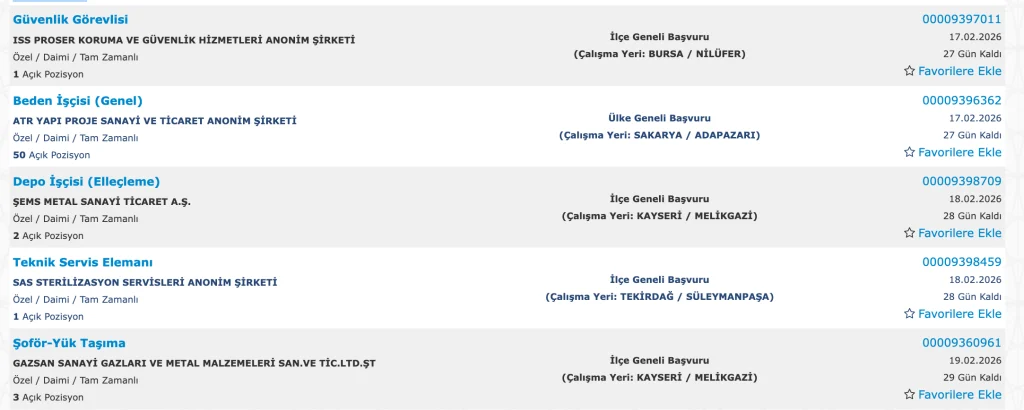Click Favorilere Ekle text for SAS STERİLİZASYON job
The width and height of the screenshot is (1024, 410).
pyautogui.click(x=960, y=314)
